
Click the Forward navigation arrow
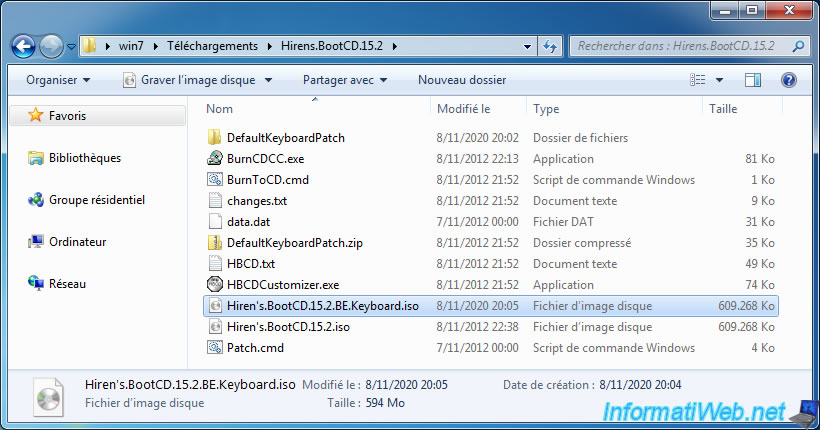point(52,46)
